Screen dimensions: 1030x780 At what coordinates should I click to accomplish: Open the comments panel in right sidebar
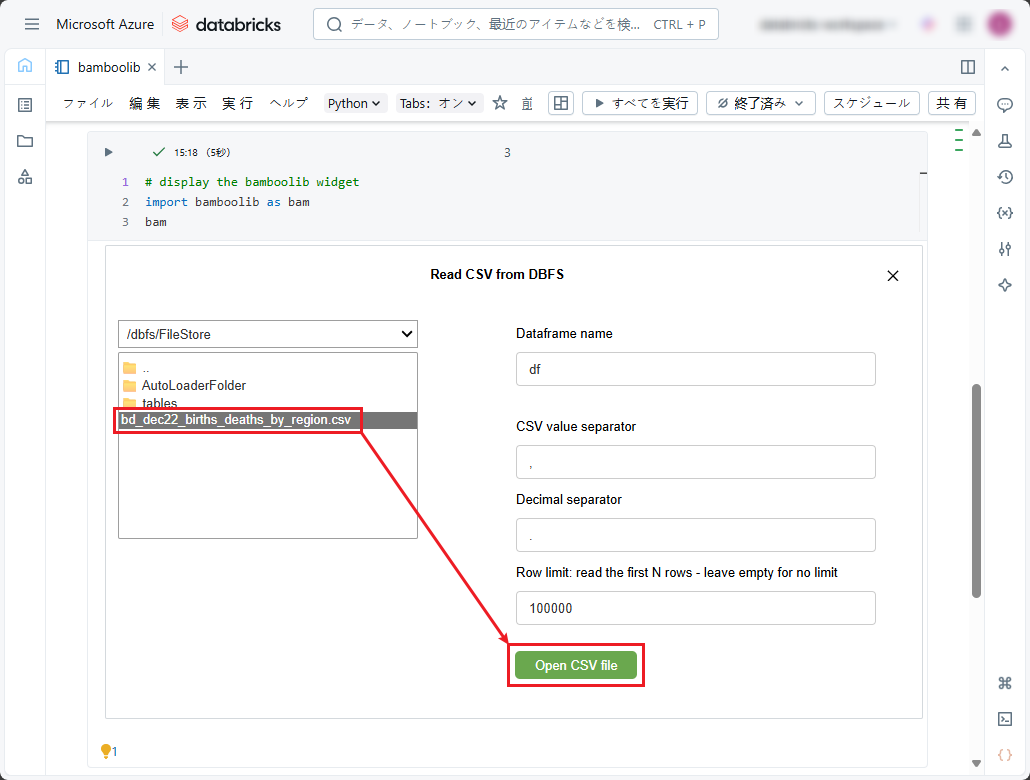click(x=1005, y=105)
